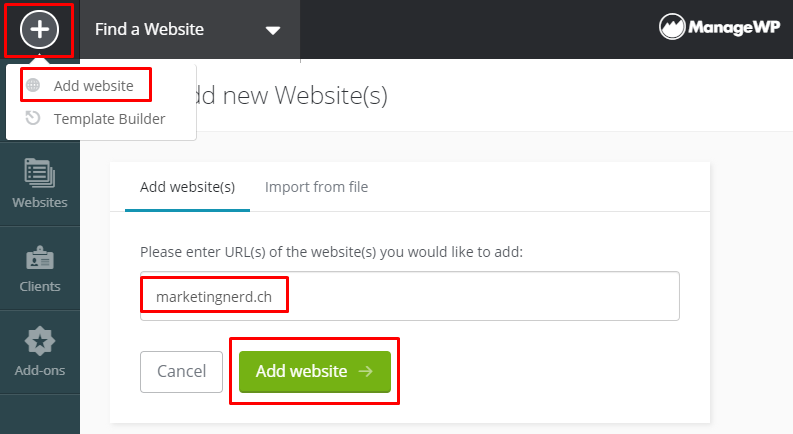Open the Find a Website selector
The image size is (793, 434).
tap(190, 29)
